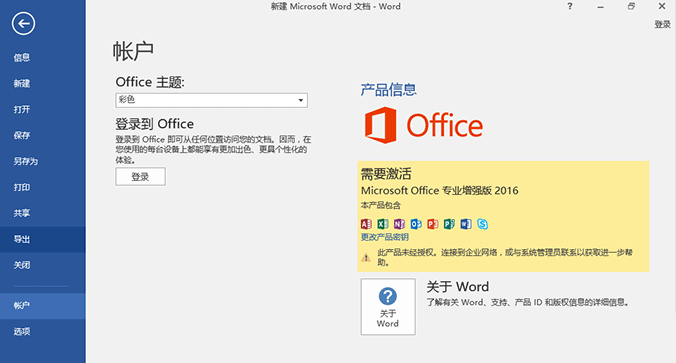
Task: Click the 彩色 theme combo box
Action: (x=211, y=100)
